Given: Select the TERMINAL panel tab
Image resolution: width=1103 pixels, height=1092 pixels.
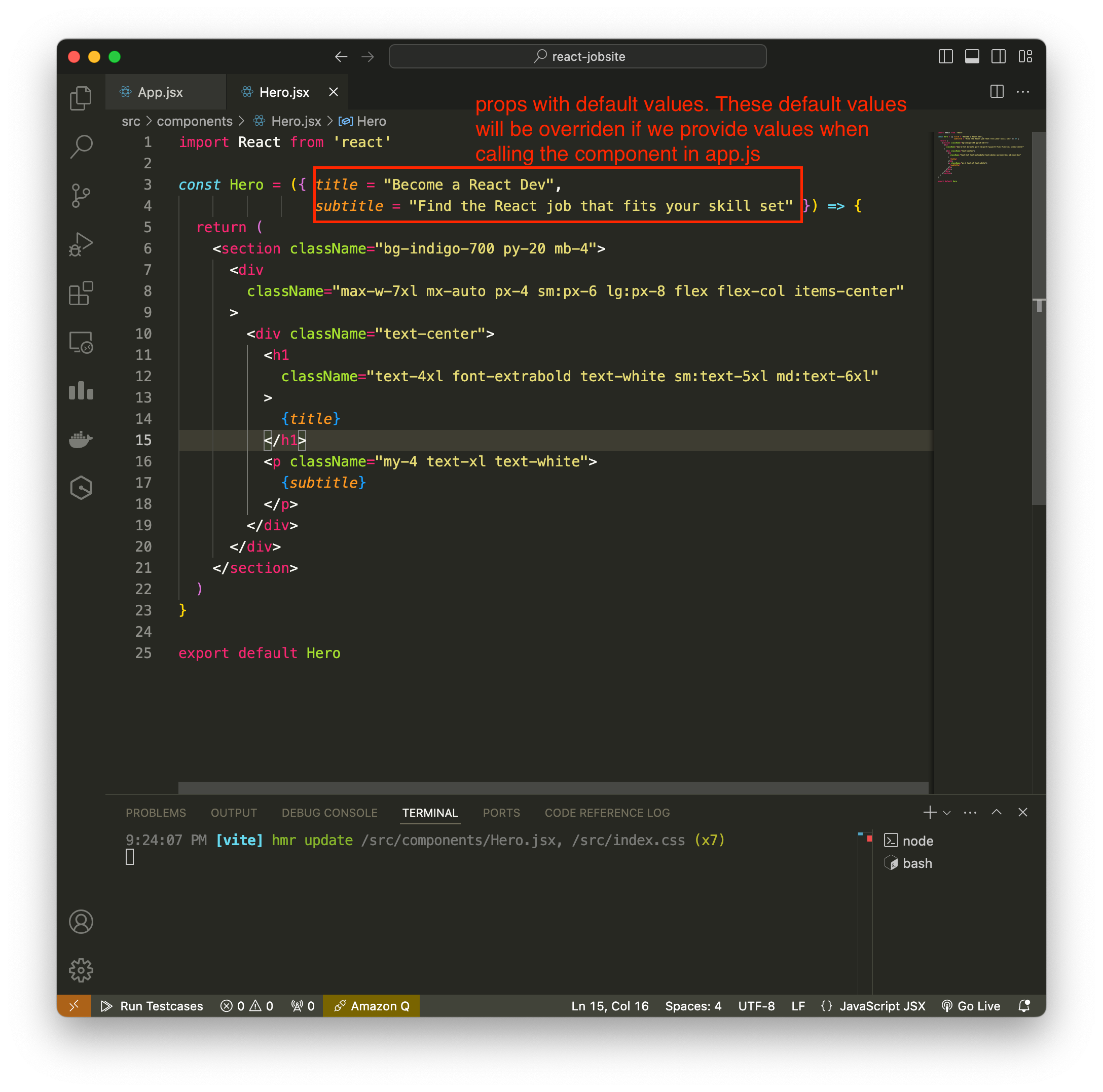Looking at the screenshot, I should click(x=430, y=813).
